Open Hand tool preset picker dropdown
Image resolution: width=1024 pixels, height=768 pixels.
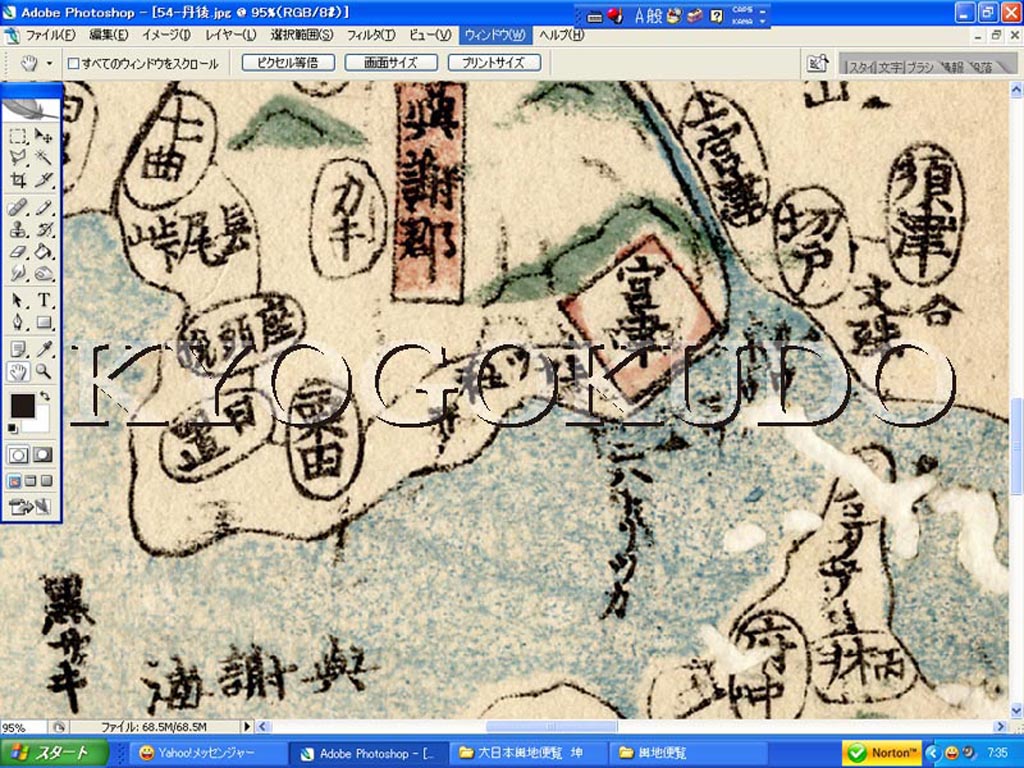(49, 63)
